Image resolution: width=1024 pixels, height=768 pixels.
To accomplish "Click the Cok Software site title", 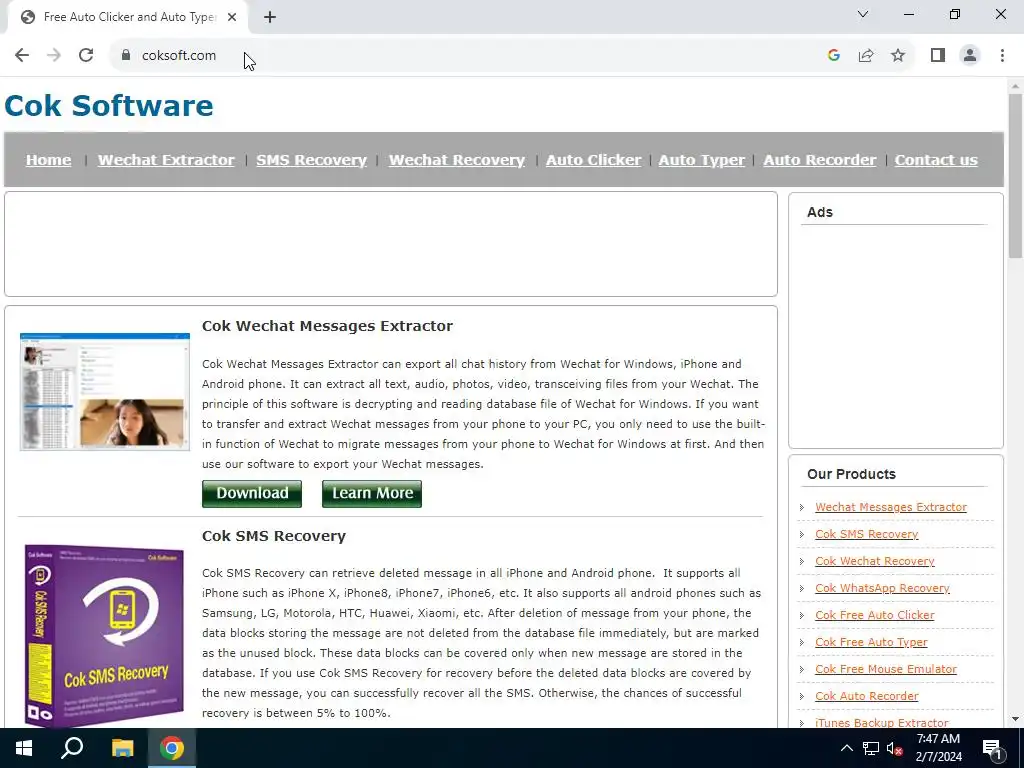I will point(109,105).
